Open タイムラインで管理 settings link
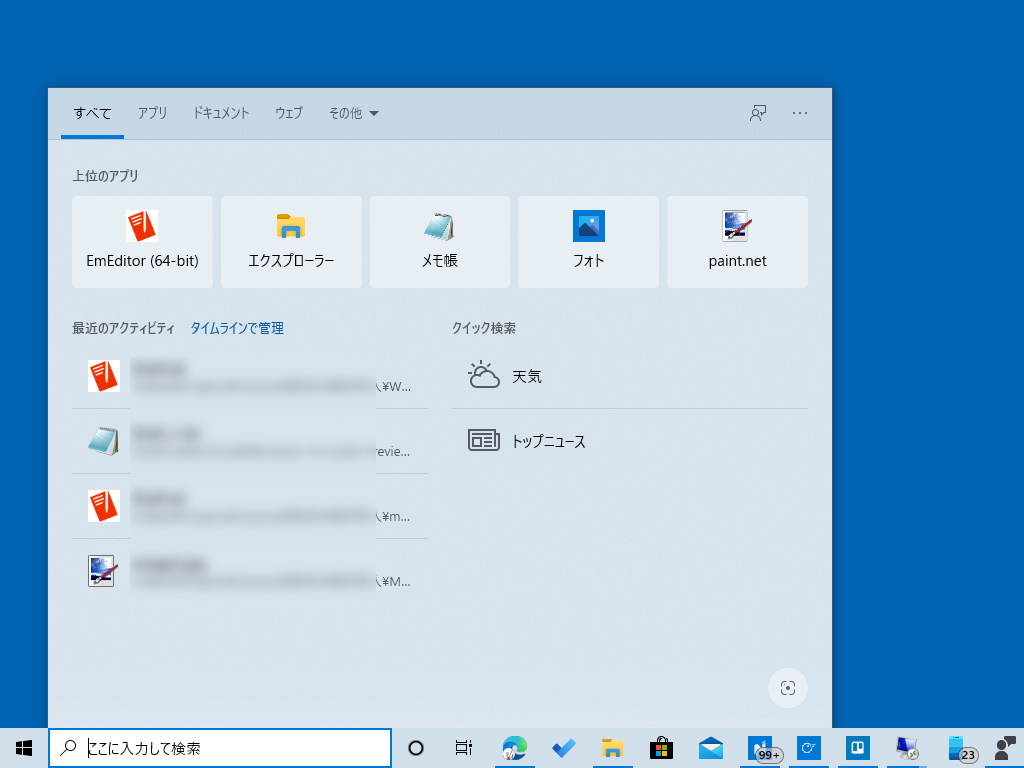The width and height of the screenshot is (1024, 768). [236, 327]
